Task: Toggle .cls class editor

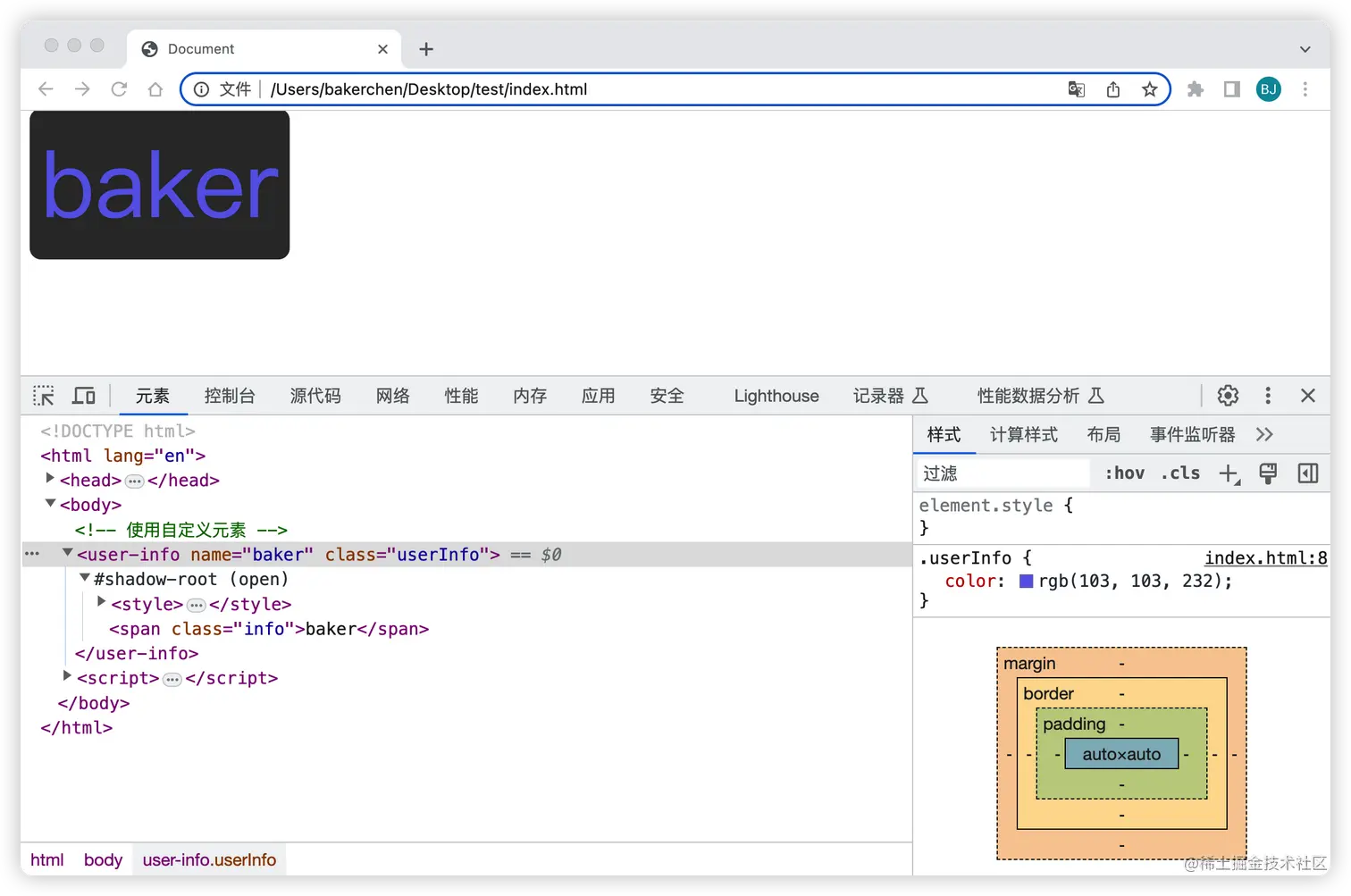Action: [1180, 473]
